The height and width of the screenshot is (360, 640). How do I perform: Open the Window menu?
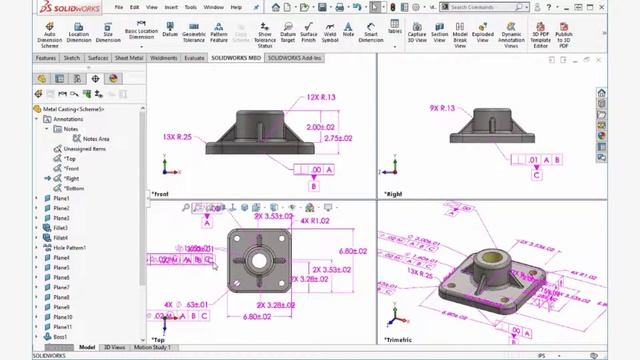point(213,7)
